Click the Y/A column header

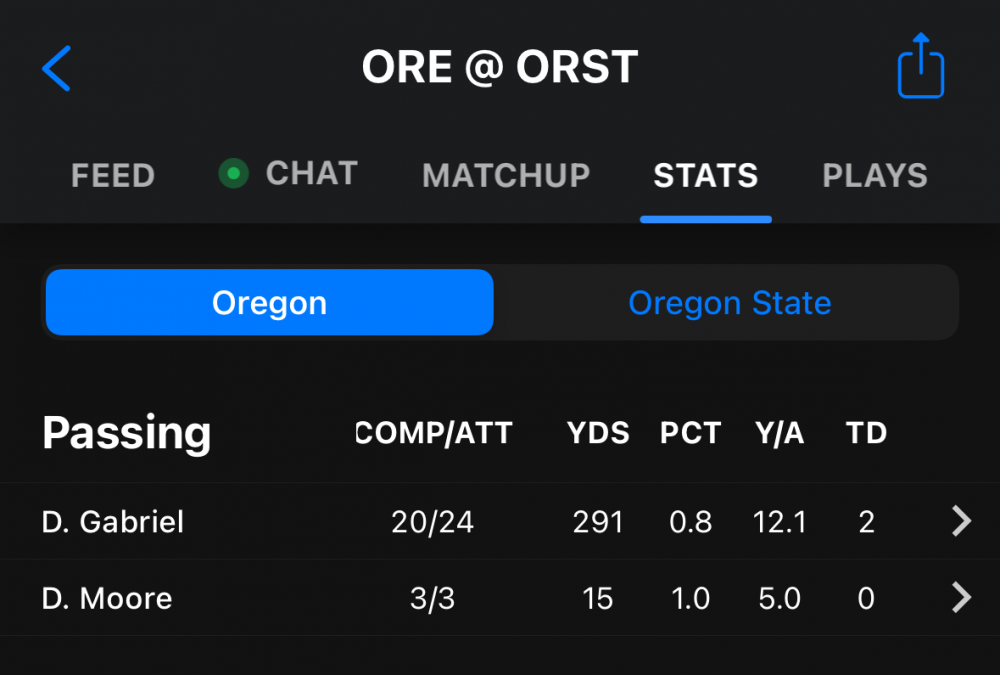(x=779, y=433)
